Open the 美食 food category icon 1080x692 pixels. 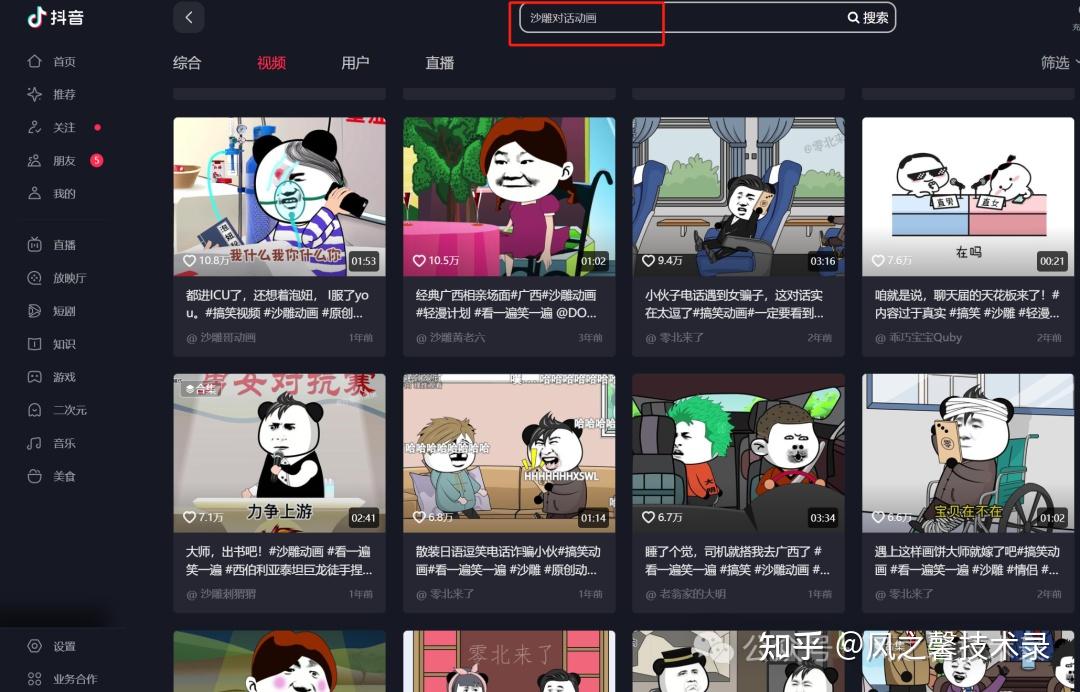point(36,476)
